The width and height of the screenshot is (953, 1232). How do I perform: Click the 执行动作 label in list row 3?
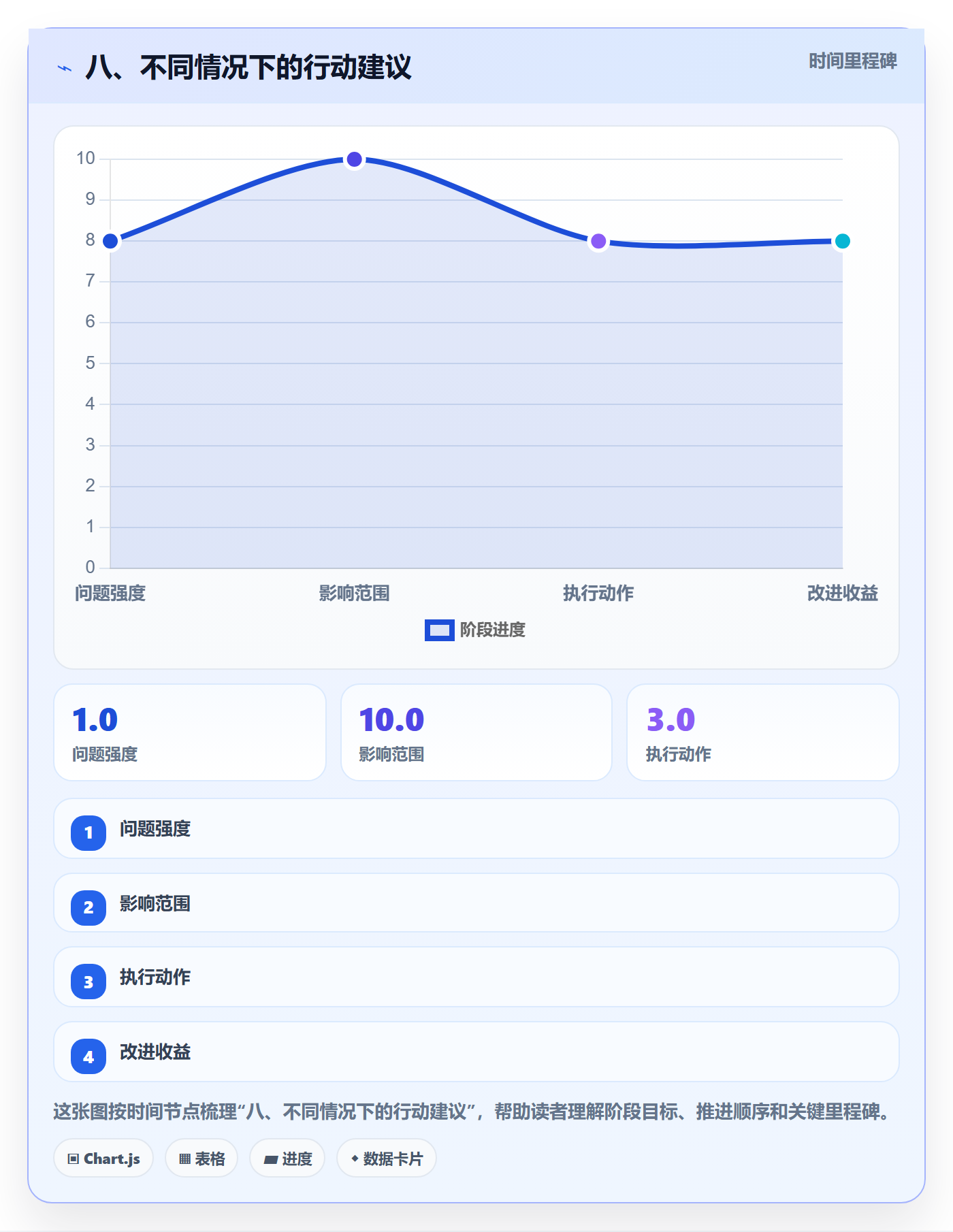click(x=155, y=977)
